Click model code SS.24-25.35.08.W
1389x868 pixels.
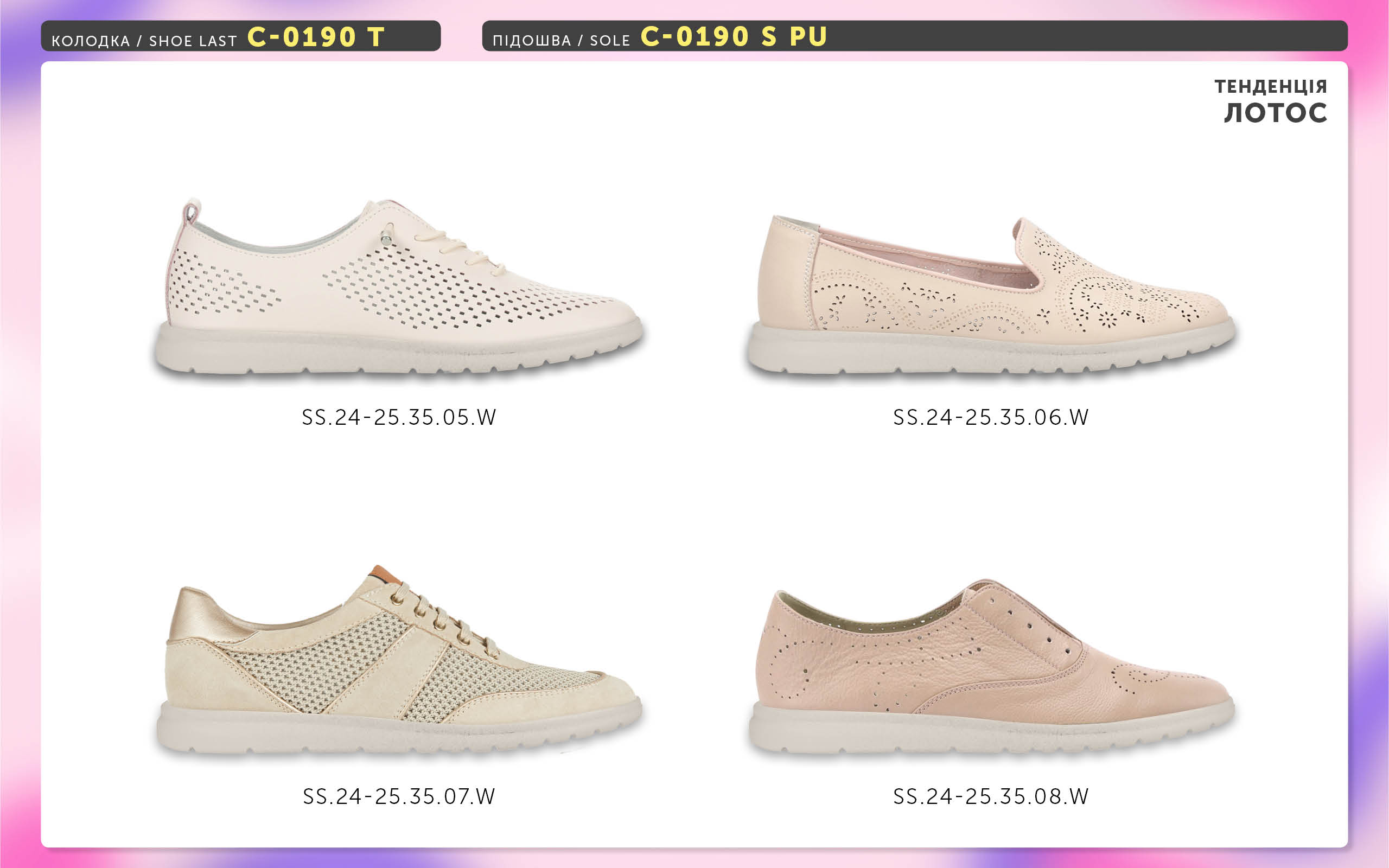tap(991, 796)
